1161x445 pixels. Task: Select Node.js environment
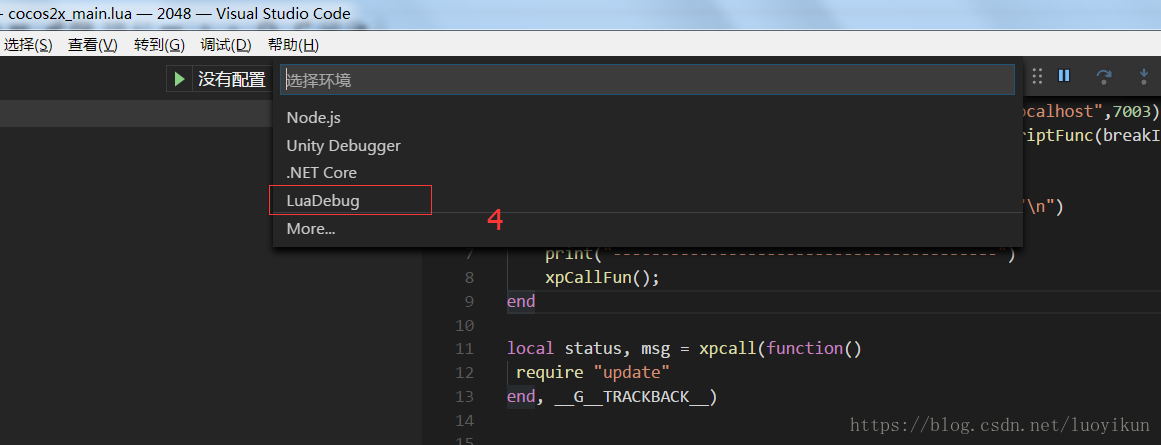pyautogui.click(x=648, y=117)
